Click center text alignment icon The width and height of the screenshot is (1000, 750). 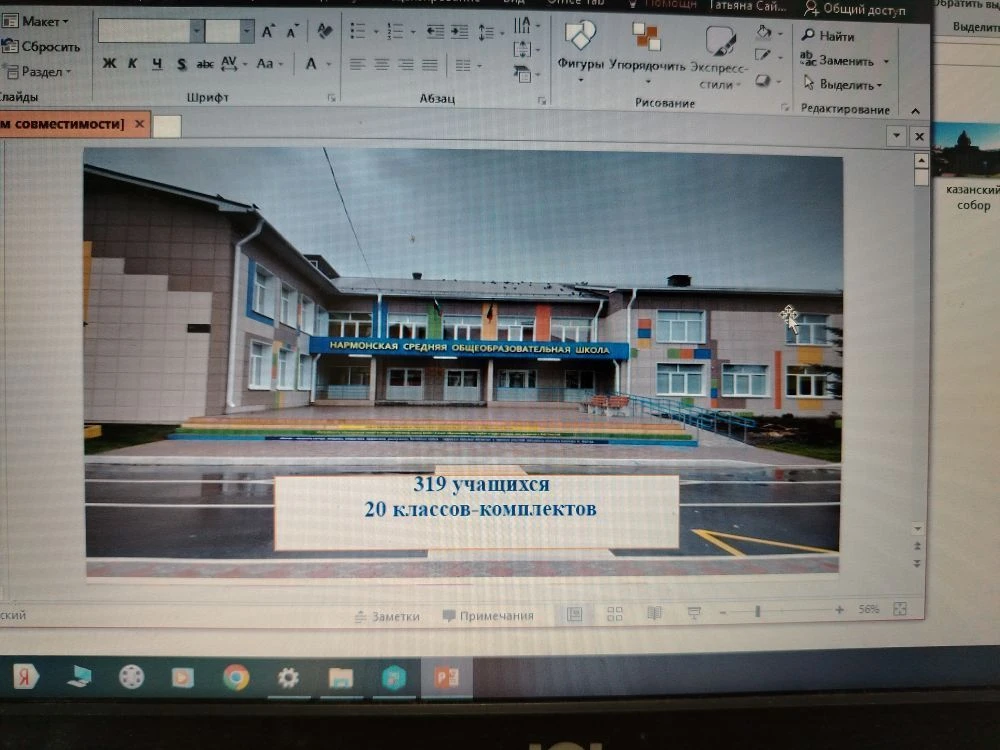pyautogui.click(x=381, y=65)
